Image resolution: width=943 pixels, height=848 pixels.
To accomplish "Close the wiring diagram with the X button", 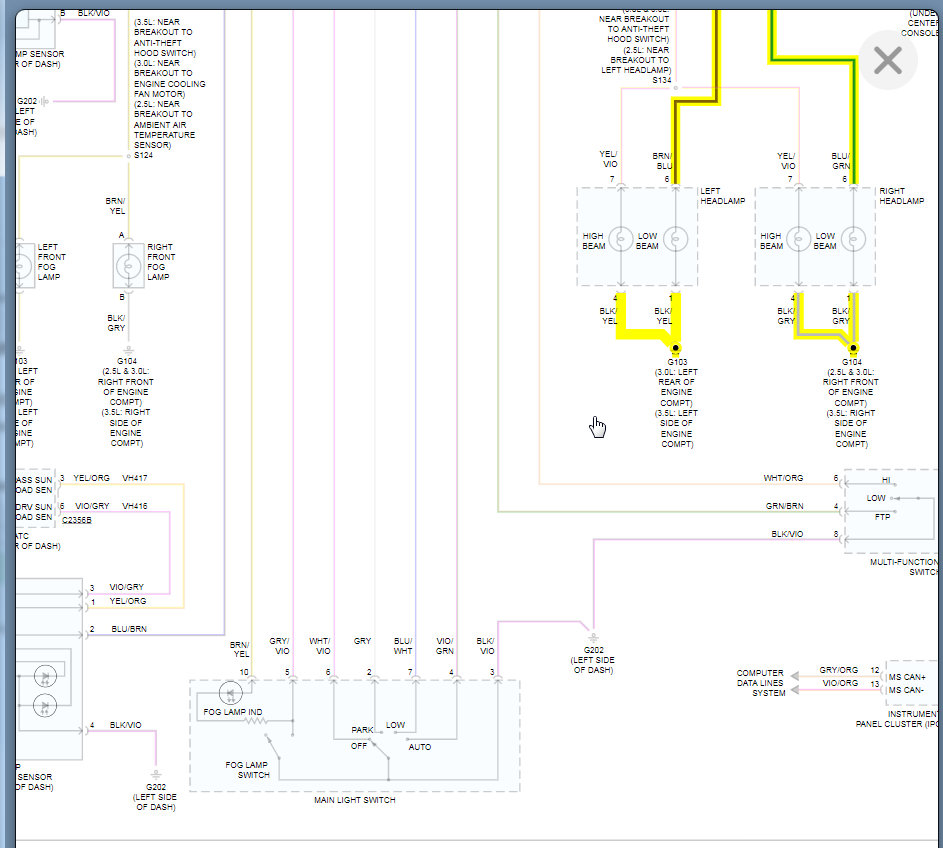I will coord(888,61).
